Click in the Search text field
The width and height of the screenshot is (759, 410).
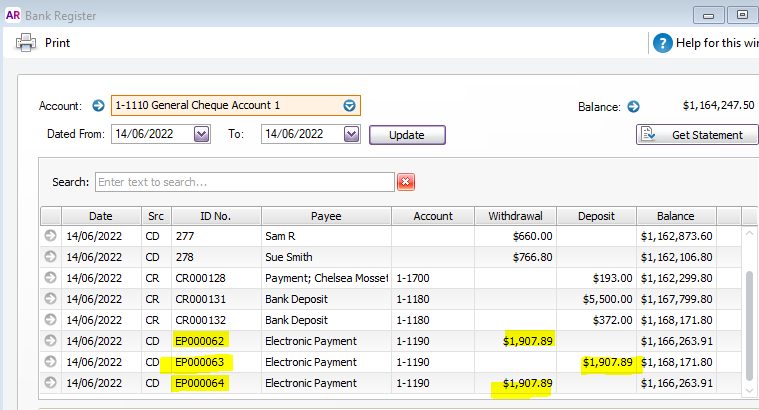click(244, 182)
